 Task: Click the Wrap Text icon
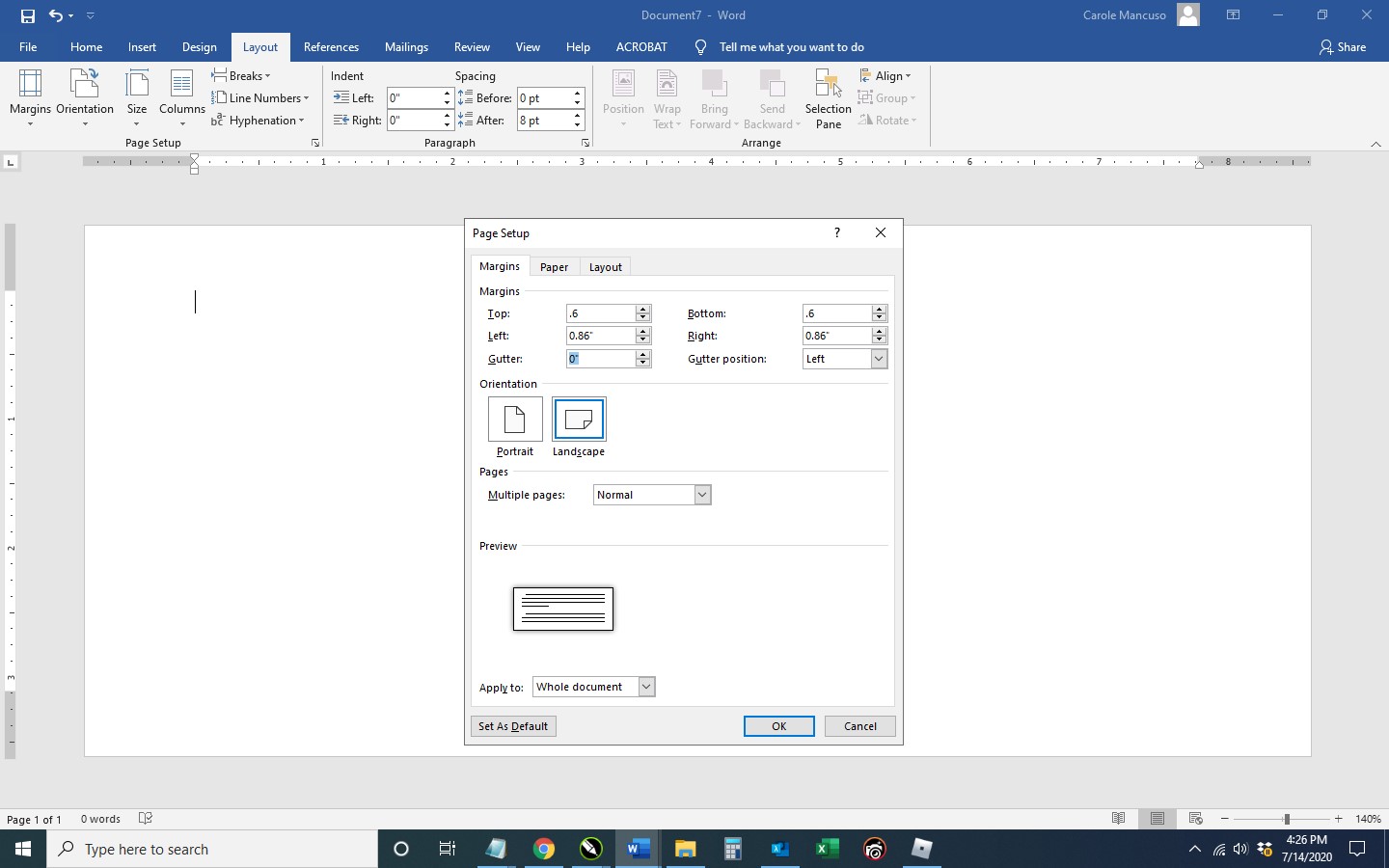(x=667, y=96)
